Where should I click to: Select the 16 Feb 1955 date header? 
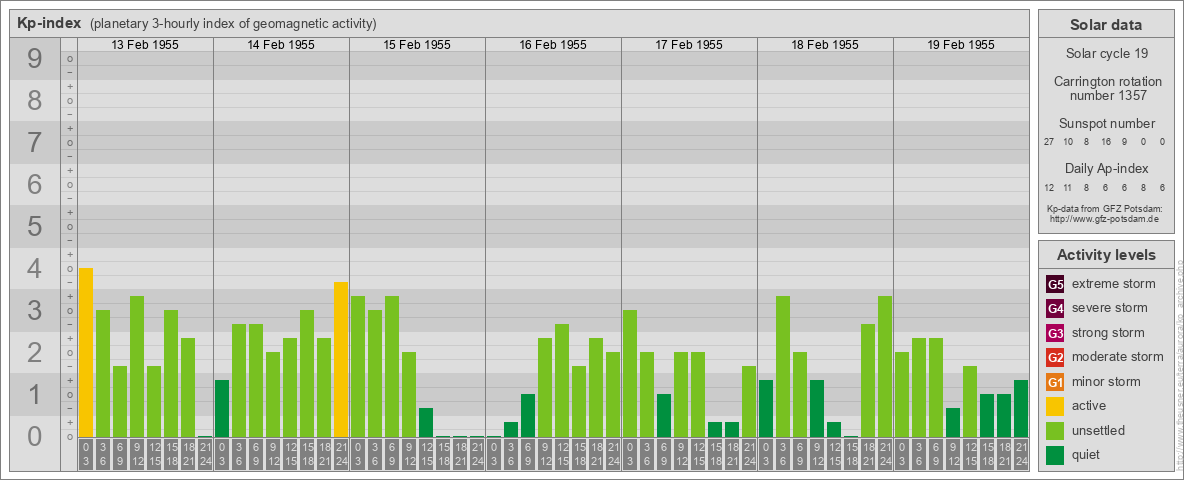[553, 45]
